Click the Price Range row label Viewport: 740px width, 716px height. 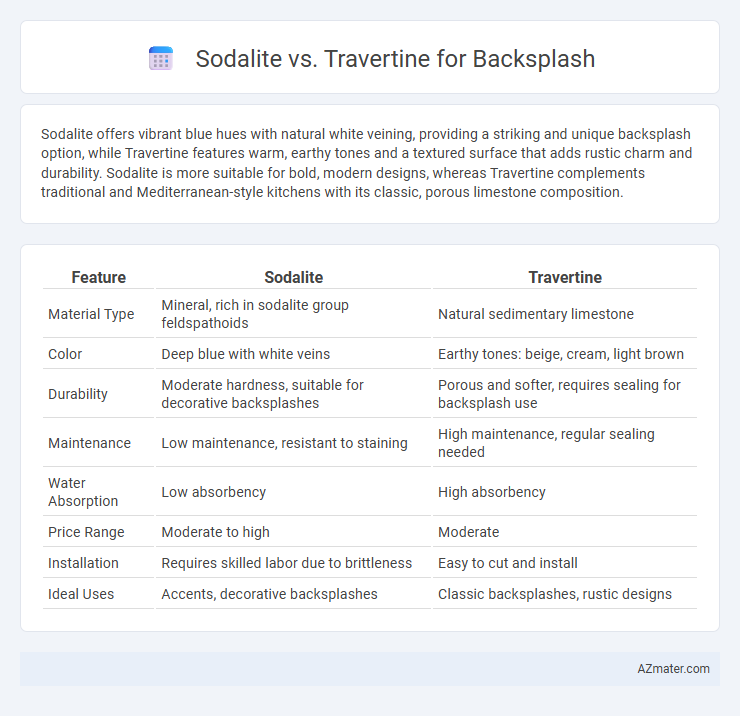[x=86, y=532]
